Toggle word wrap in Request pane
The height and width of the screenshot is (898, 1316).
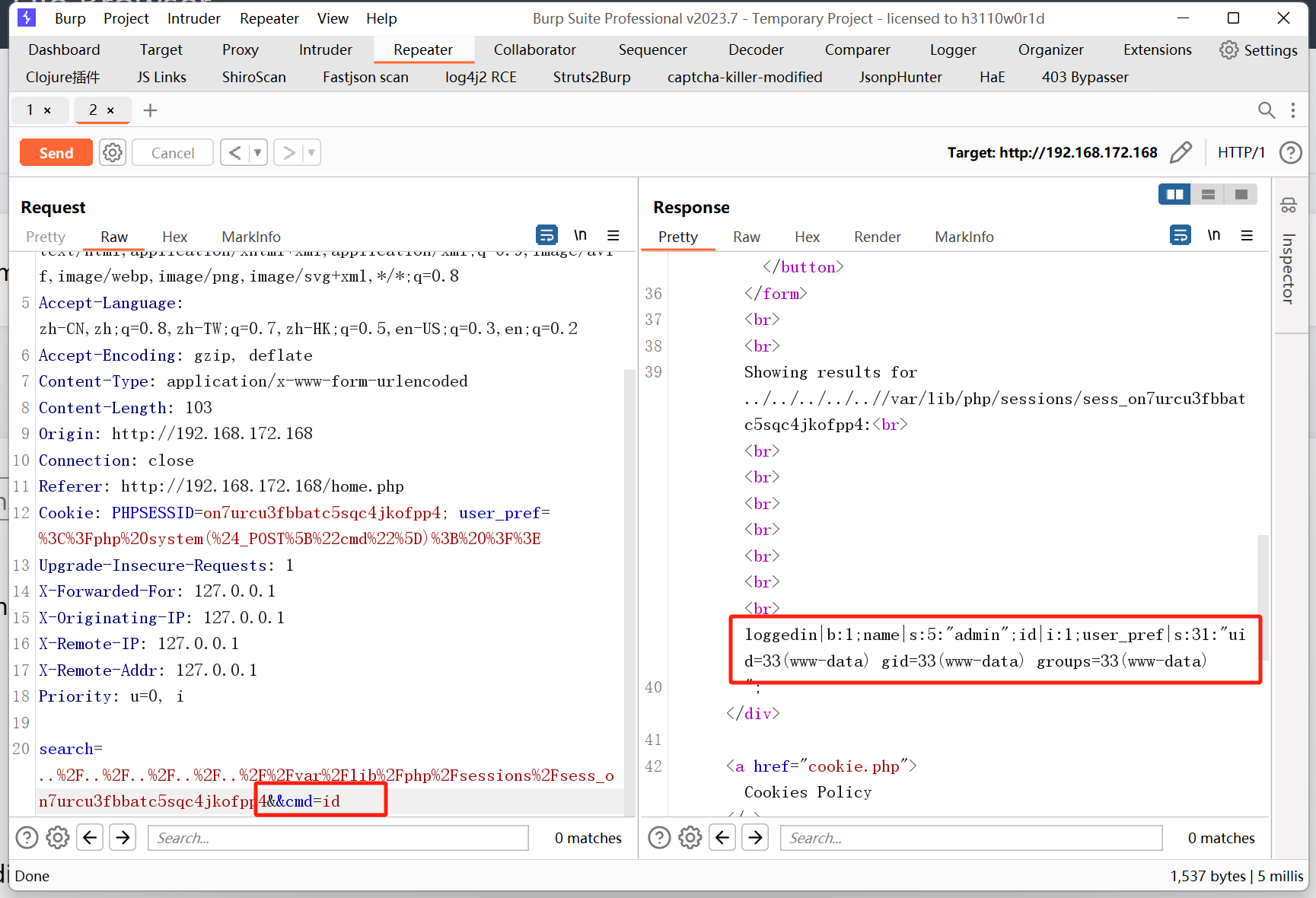click(x=546, y=235)
